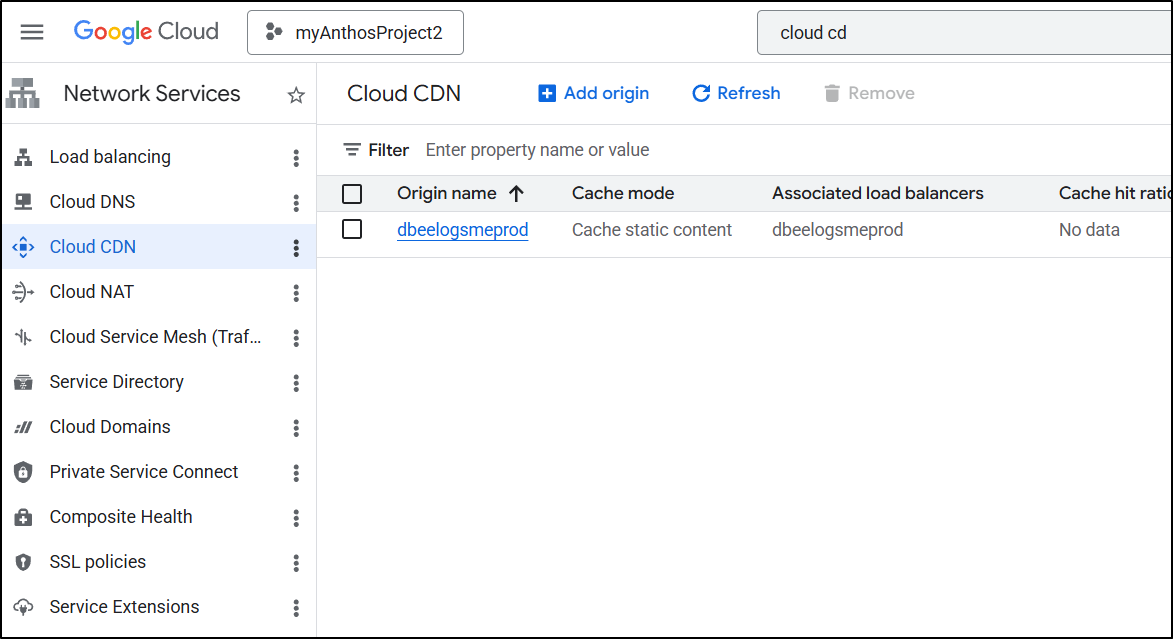This screenshot has height=639, width=1173.
Task: Open the myAnthosProject2 project selector
Action: [x=355, y=33]
